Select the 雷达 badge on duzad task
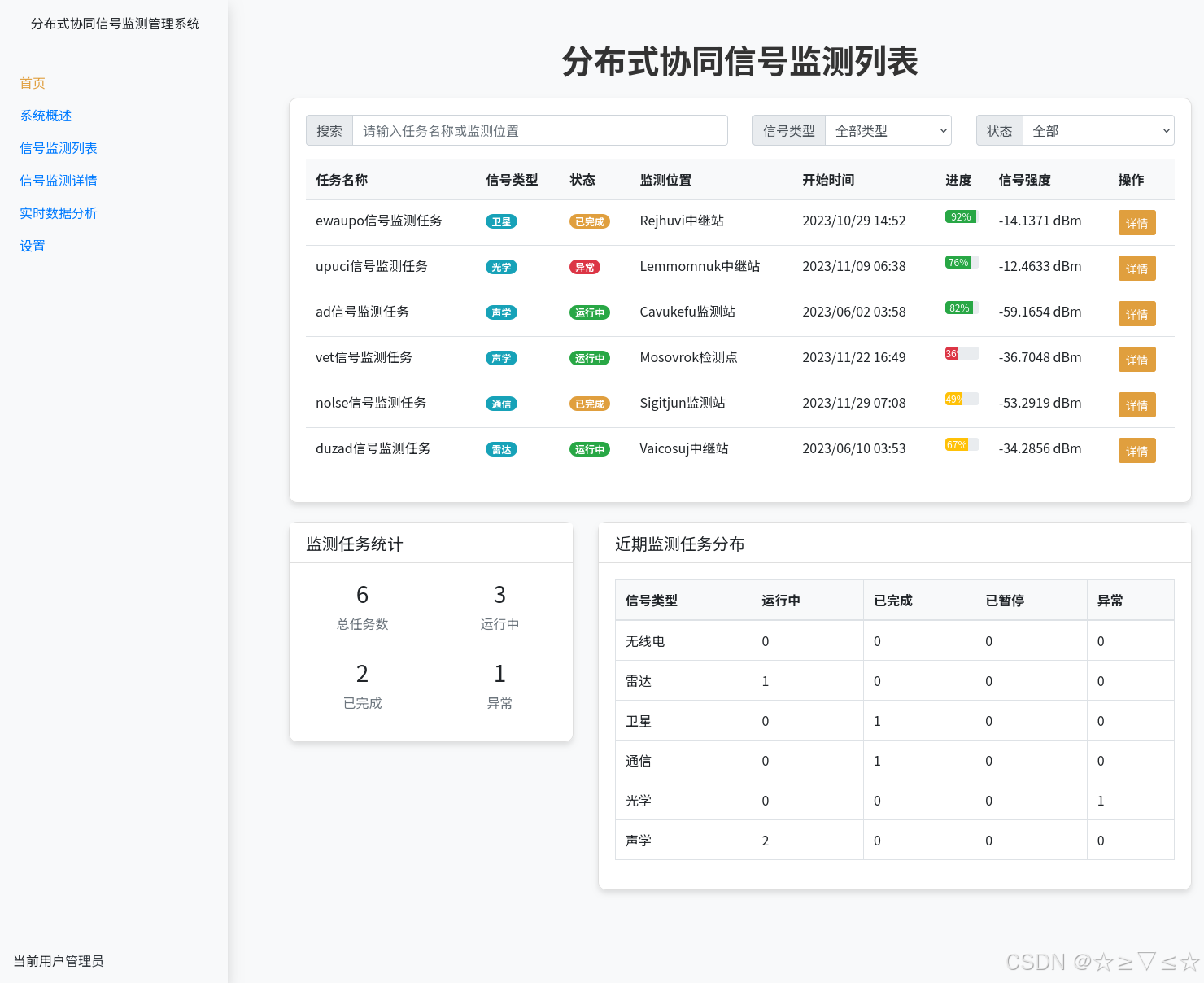 (x=501, y=448)
